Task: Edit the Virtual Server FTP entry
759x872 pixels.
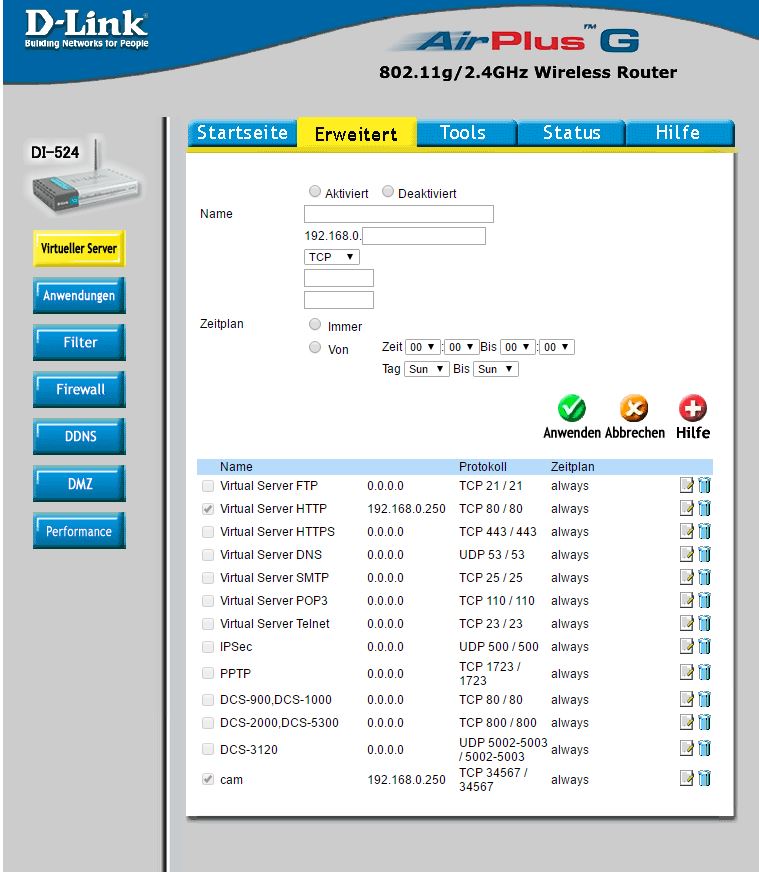Action: [686, 486]
